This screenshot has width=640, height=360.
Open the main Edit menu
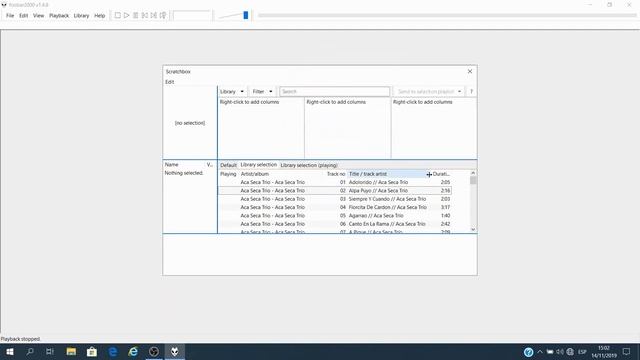[x=23, y=16]
